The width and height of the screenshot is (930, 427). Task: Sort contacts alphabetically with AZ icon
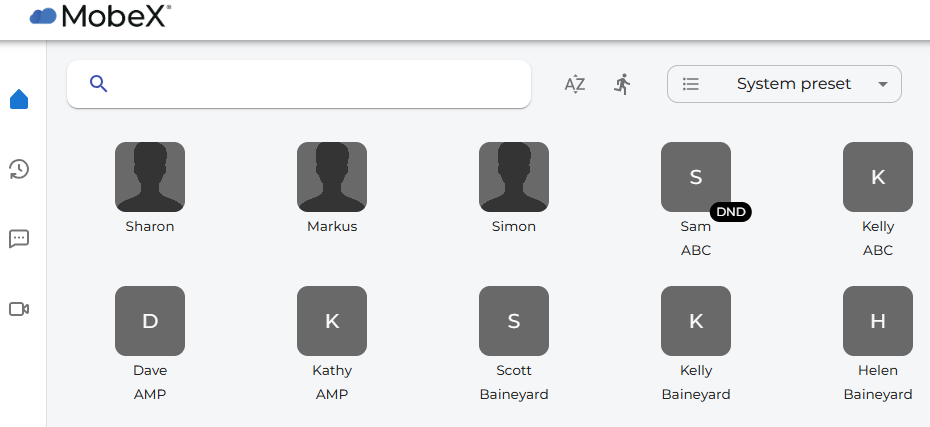click(574, 84)
